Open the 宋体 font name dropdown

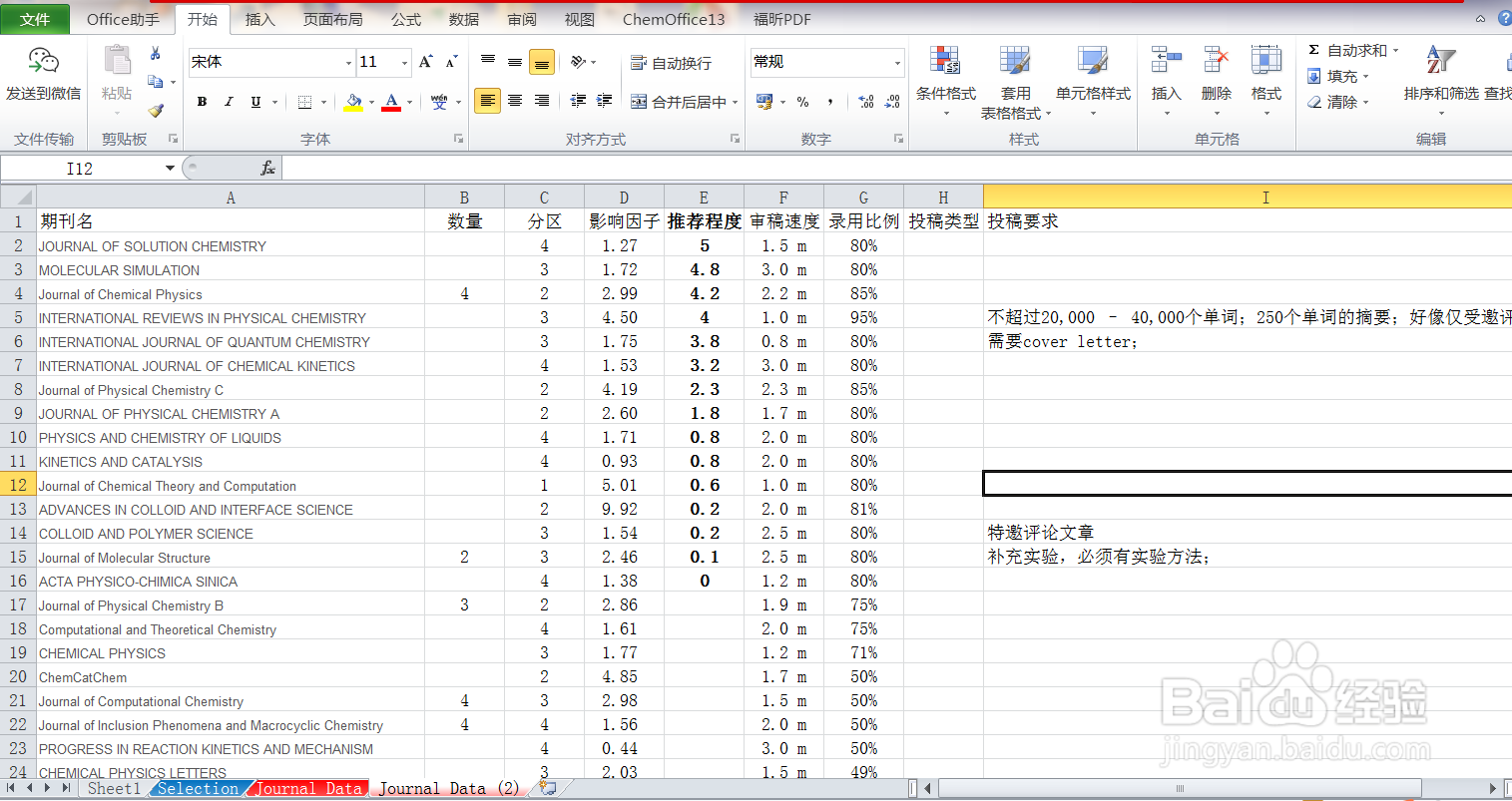[x=348, y=63]
